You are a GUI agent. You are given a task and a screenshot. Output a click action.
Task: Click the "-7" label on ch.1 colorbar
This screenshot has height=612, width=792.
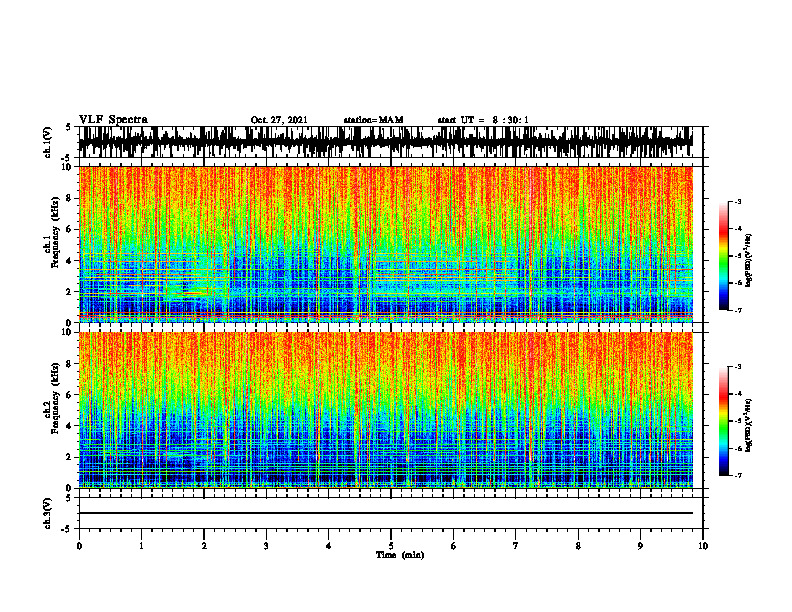(738, 310)
